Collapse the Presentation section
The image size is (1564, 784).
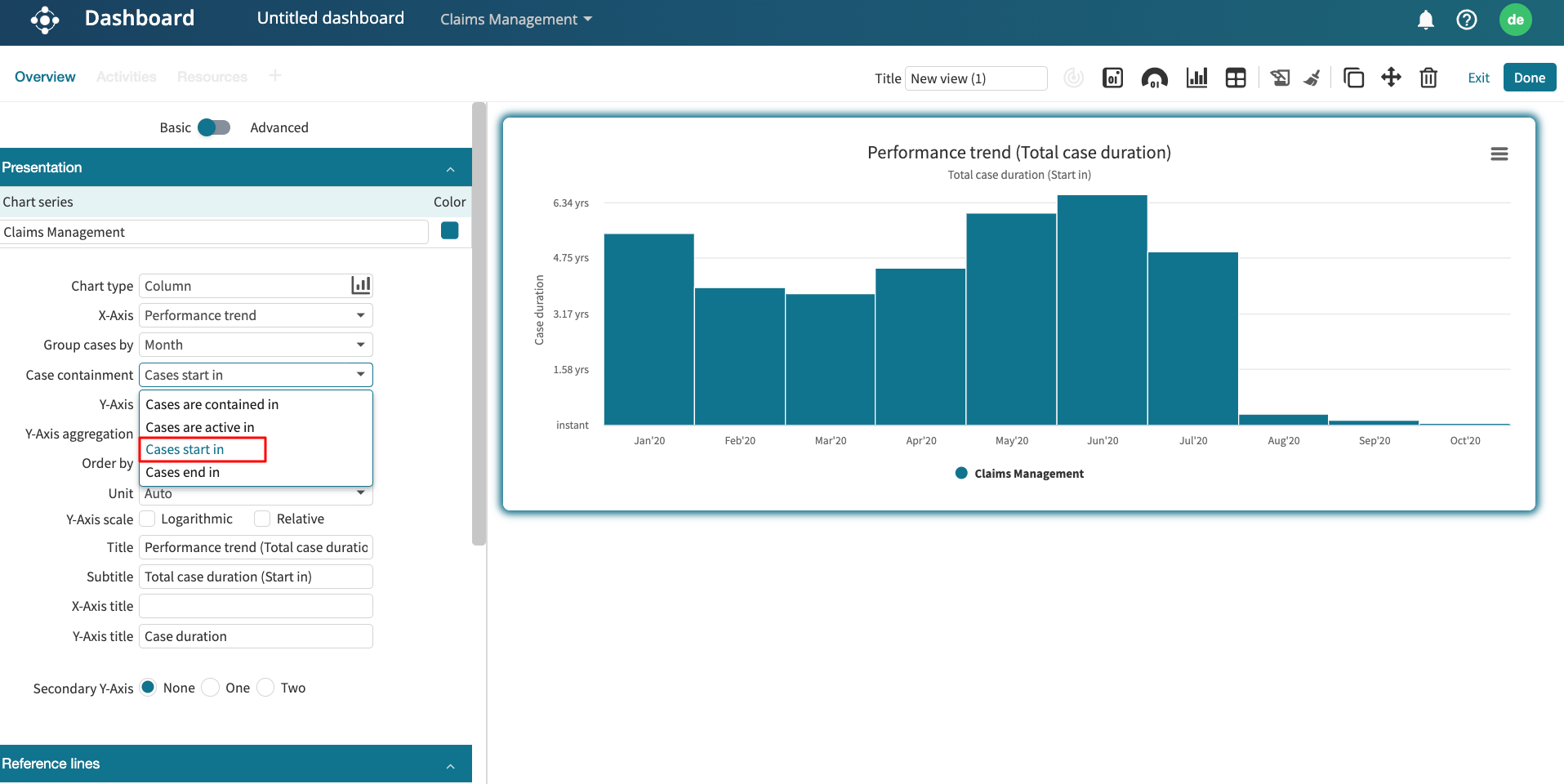[450, 168]
